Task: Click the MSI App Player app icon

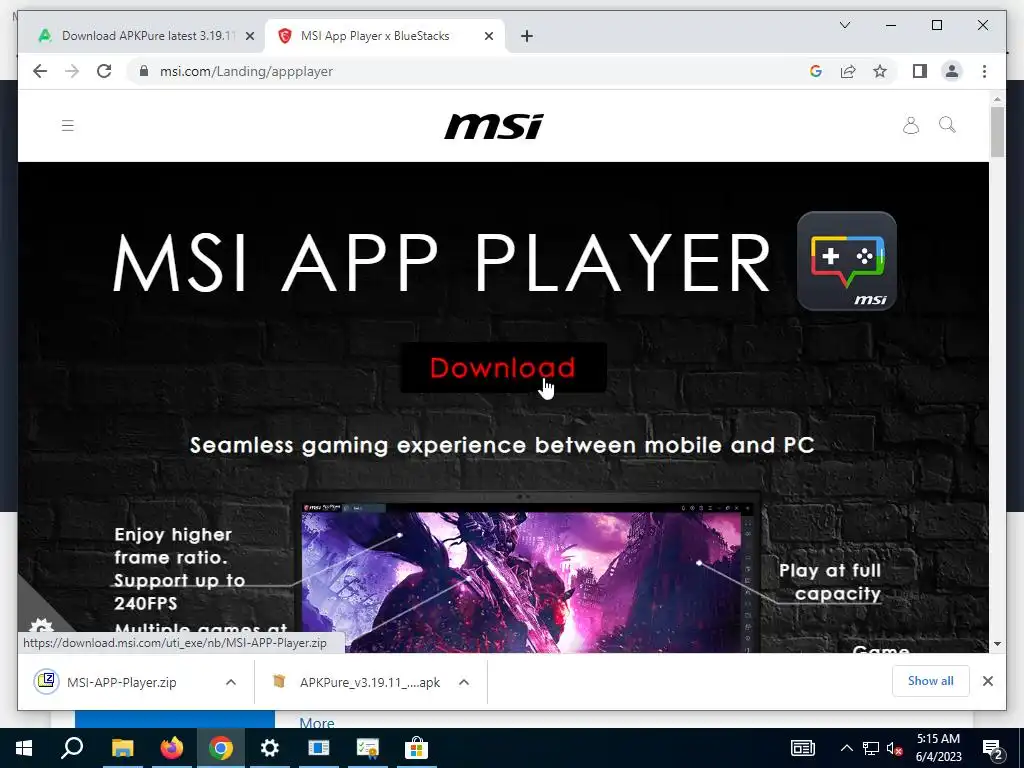Action: (x=846, y=261)
